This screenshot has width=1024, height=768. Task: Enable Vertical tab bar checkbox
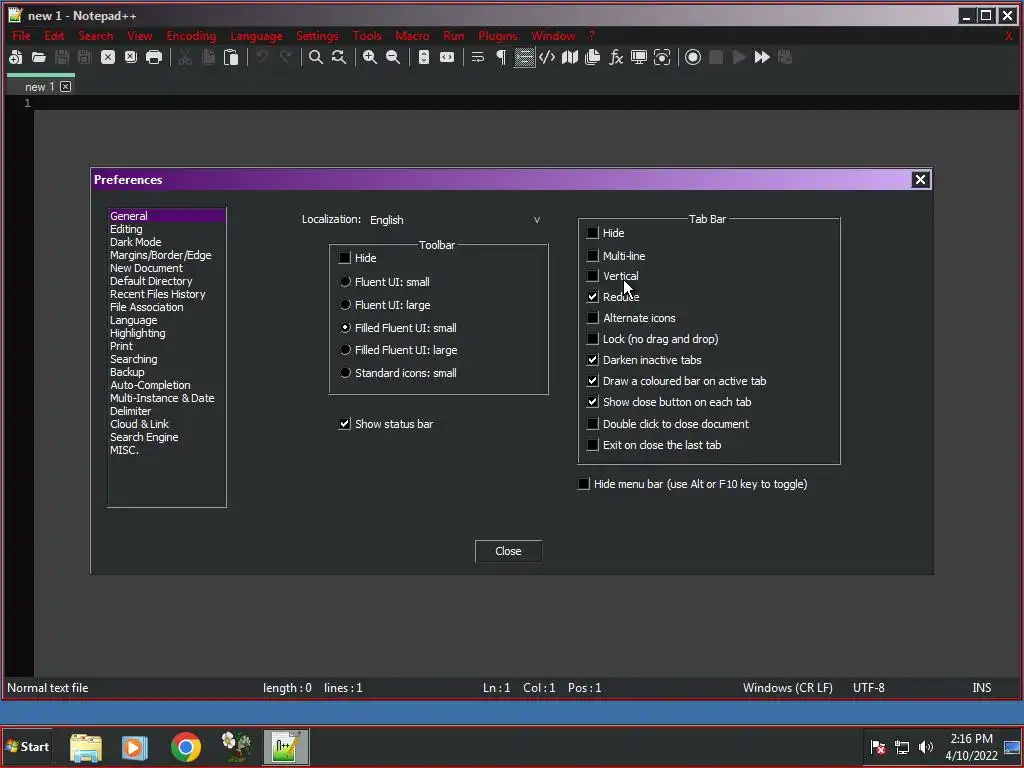592,276
